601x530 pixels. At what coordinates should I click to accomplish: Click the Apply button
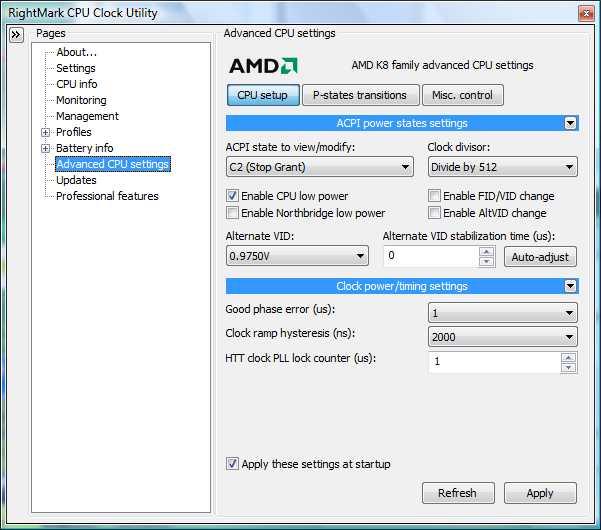point(540,493)
